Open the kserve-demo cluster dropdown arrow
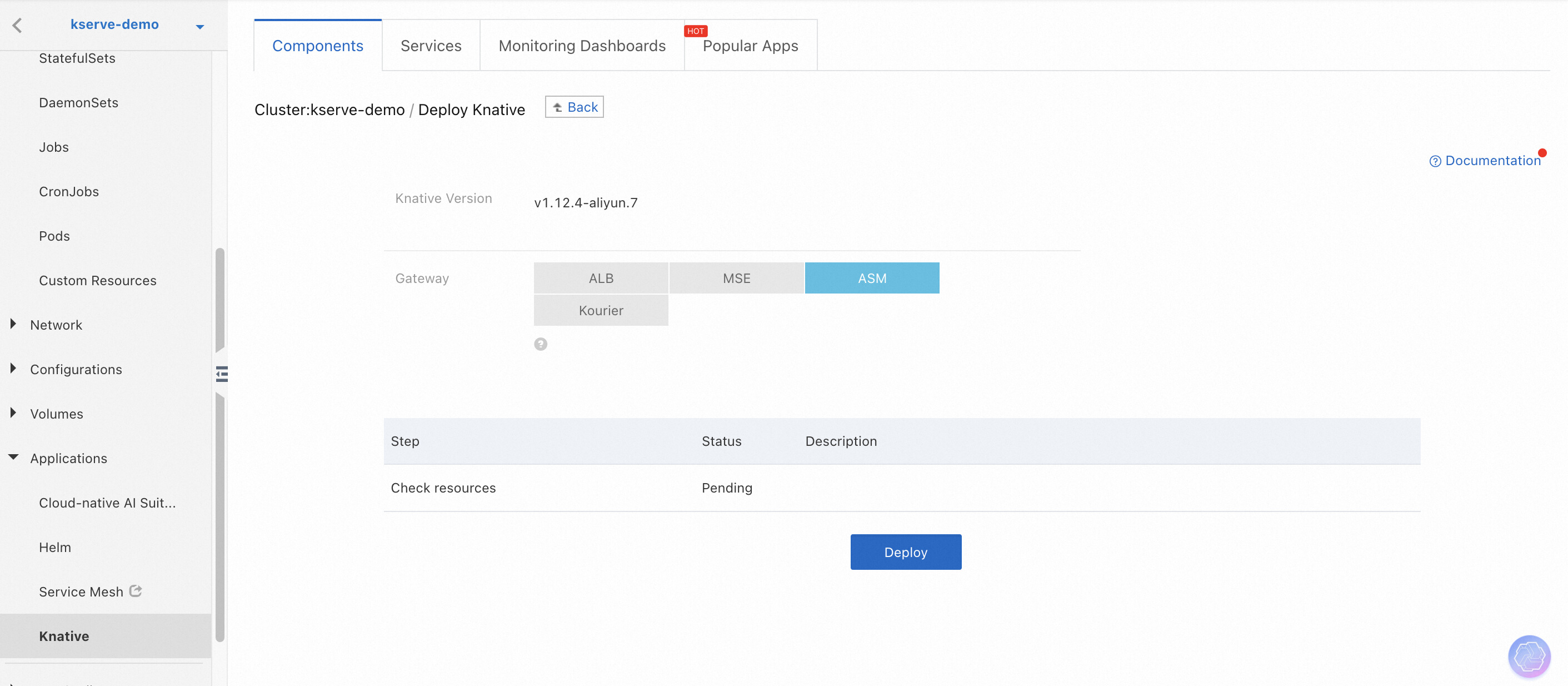 (199, 27)
